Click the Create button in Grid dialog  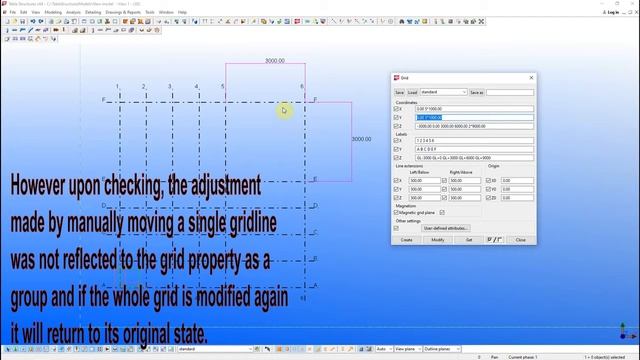(407, 240)
